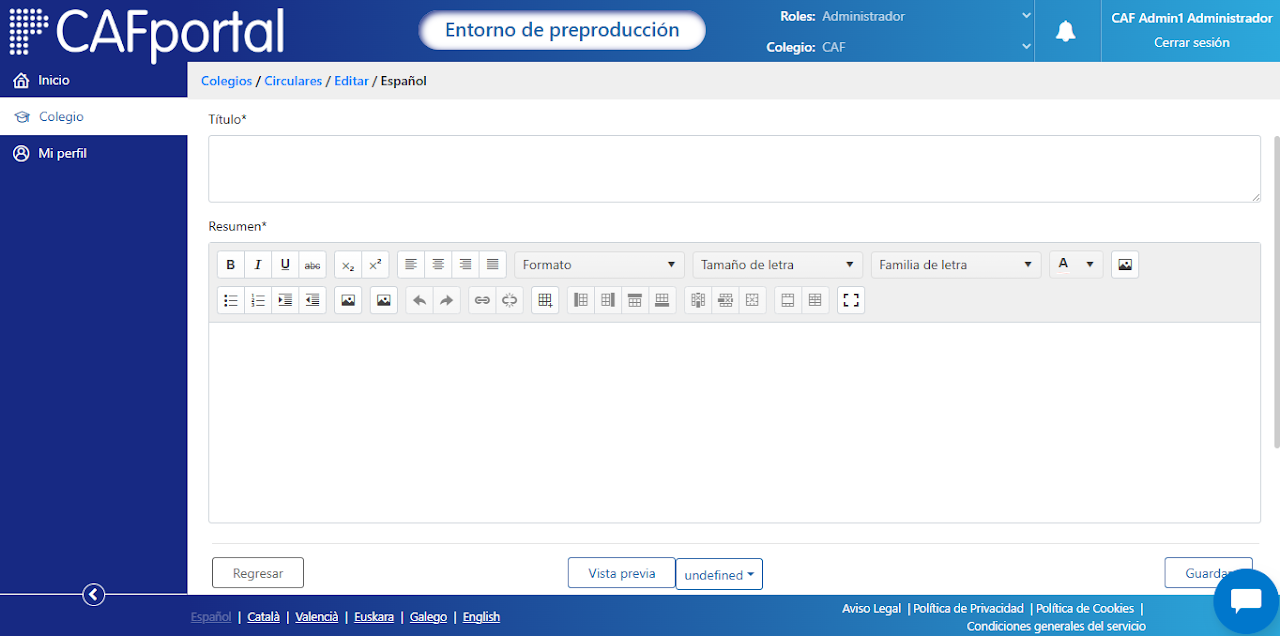The image size is (1280, 636).
Task: Insert a numbered list
Action: click(258, 300)
